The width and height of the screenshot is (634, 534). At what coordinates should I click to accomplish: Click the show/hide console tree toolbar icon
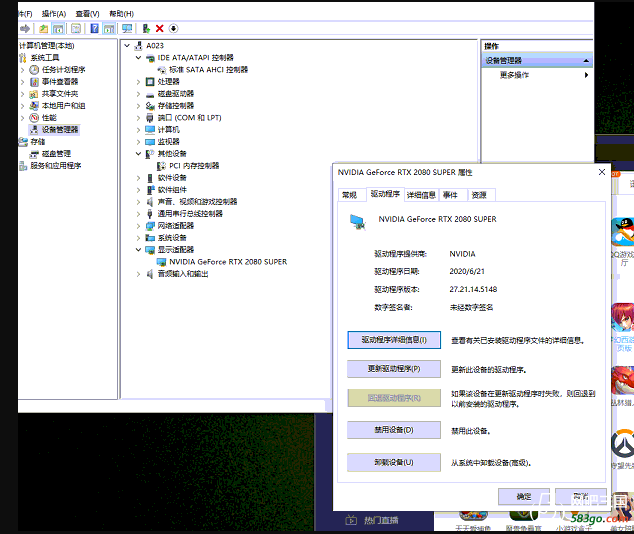(58, 29)
